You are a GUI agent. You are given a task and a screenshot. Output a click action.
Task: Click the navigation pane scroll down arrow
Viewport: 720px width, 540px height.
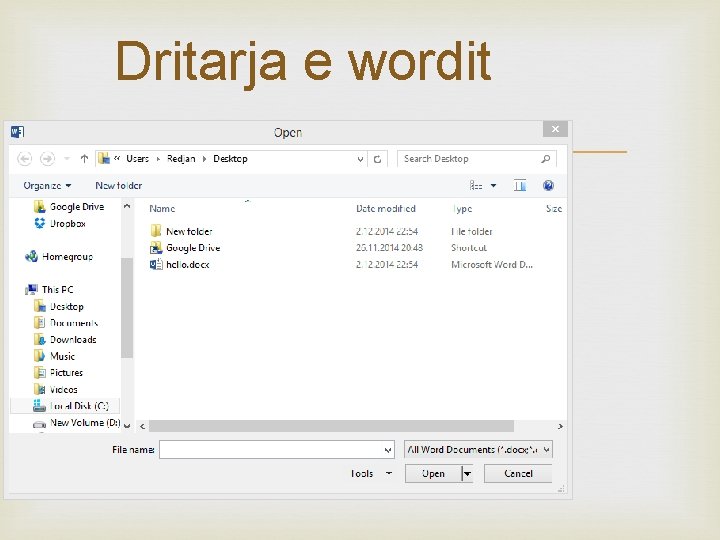pyautogui.click(x=127, y=426)
